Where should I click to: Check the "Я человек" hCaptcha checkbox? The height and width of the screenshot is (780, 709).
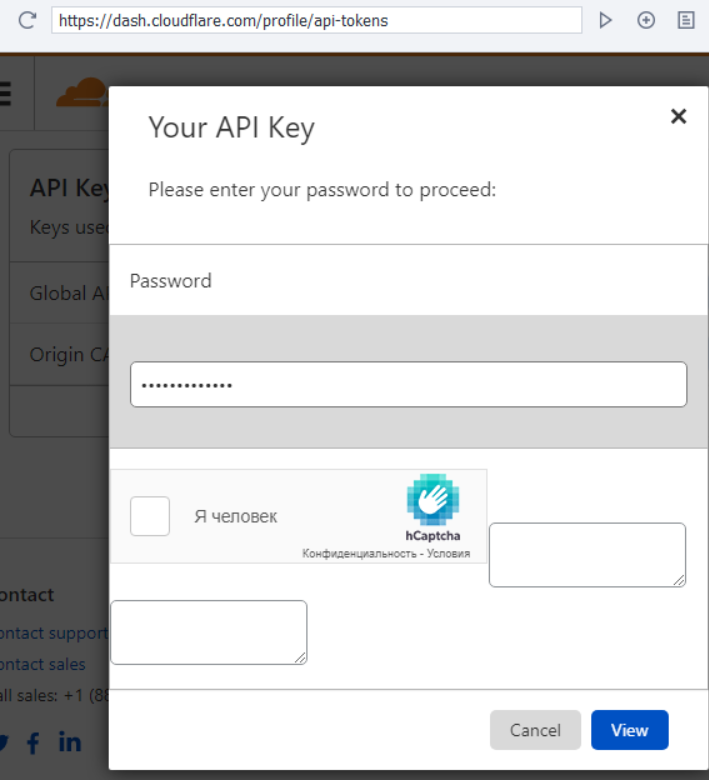click(150, 516)
